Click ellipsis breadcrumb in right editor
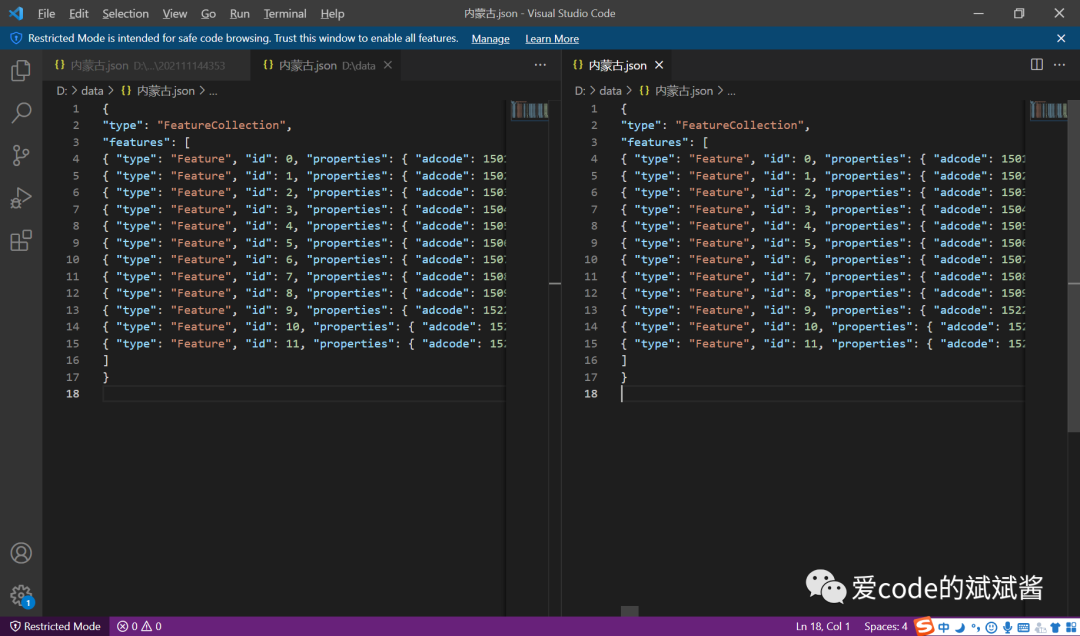The image size is (1080, 636). 731,91
